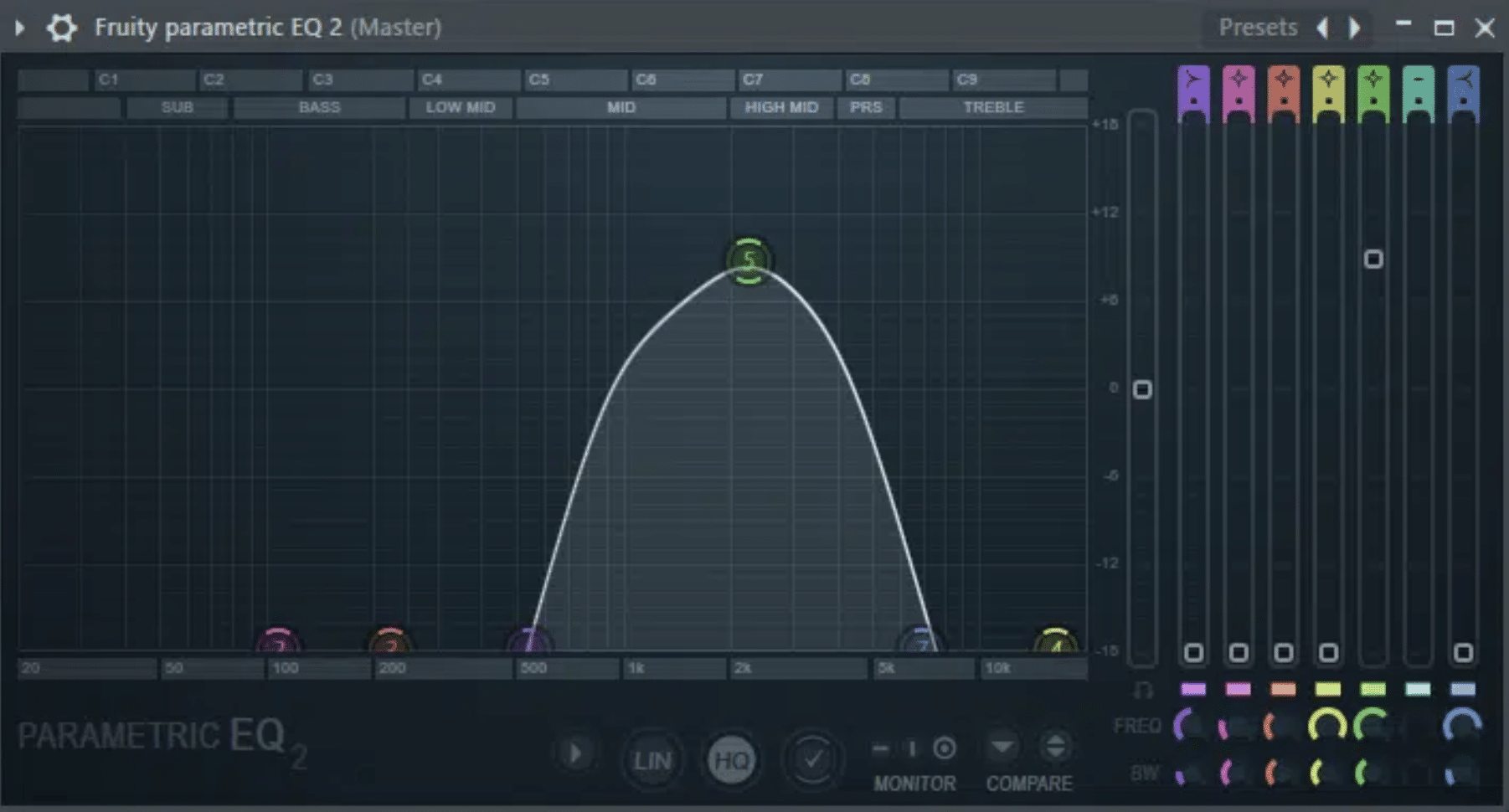Click band 5 green FREQ knob

1373,726
